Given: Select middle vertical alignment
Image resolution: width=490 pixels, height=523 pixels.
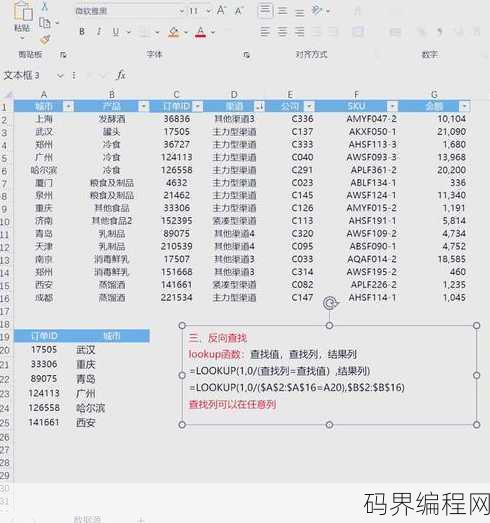Looking at the screenshot, I should pos(282,11).
